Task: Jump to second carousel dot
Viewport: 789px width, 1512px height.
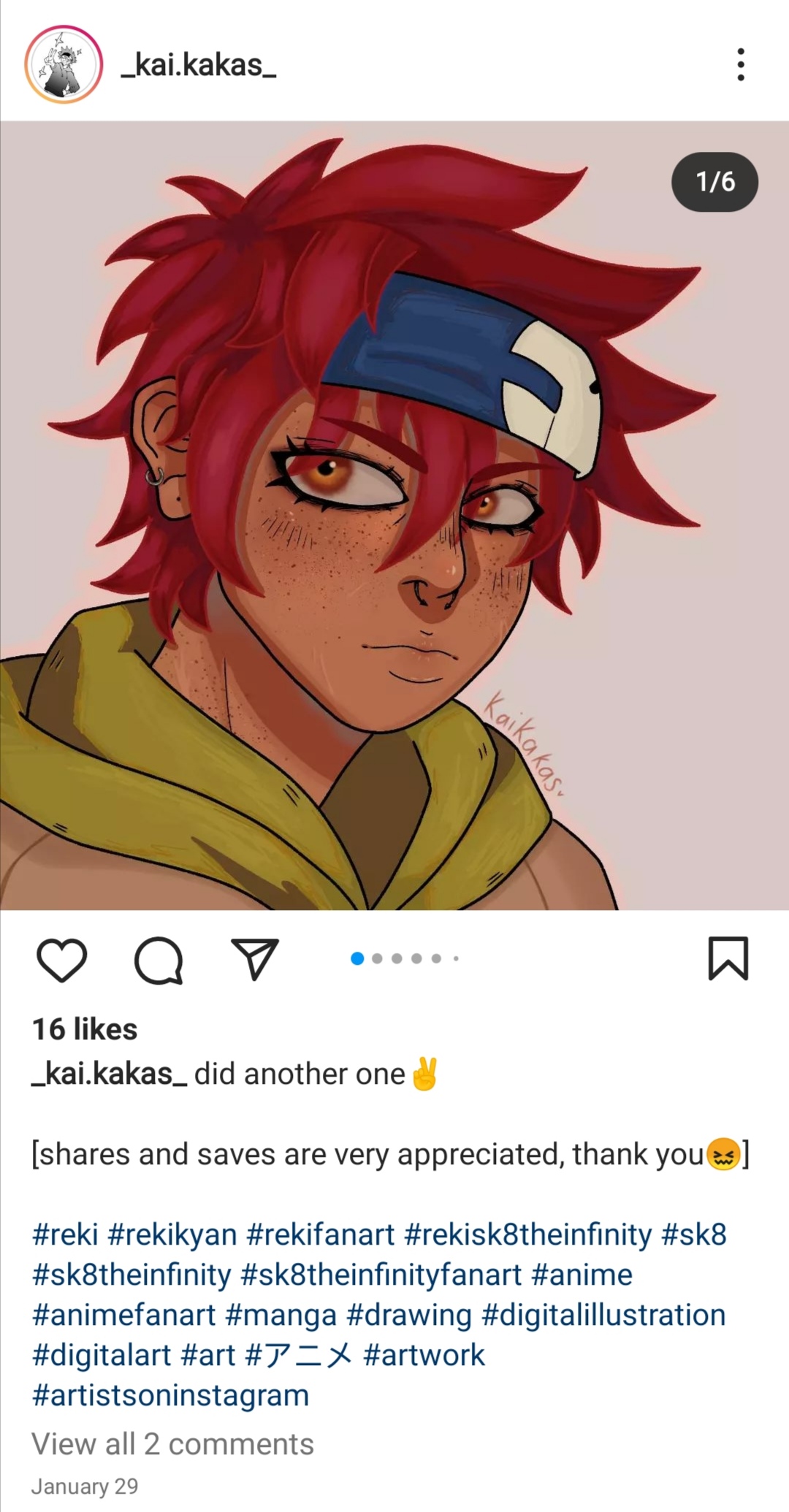Action: [x=377, y=958]
